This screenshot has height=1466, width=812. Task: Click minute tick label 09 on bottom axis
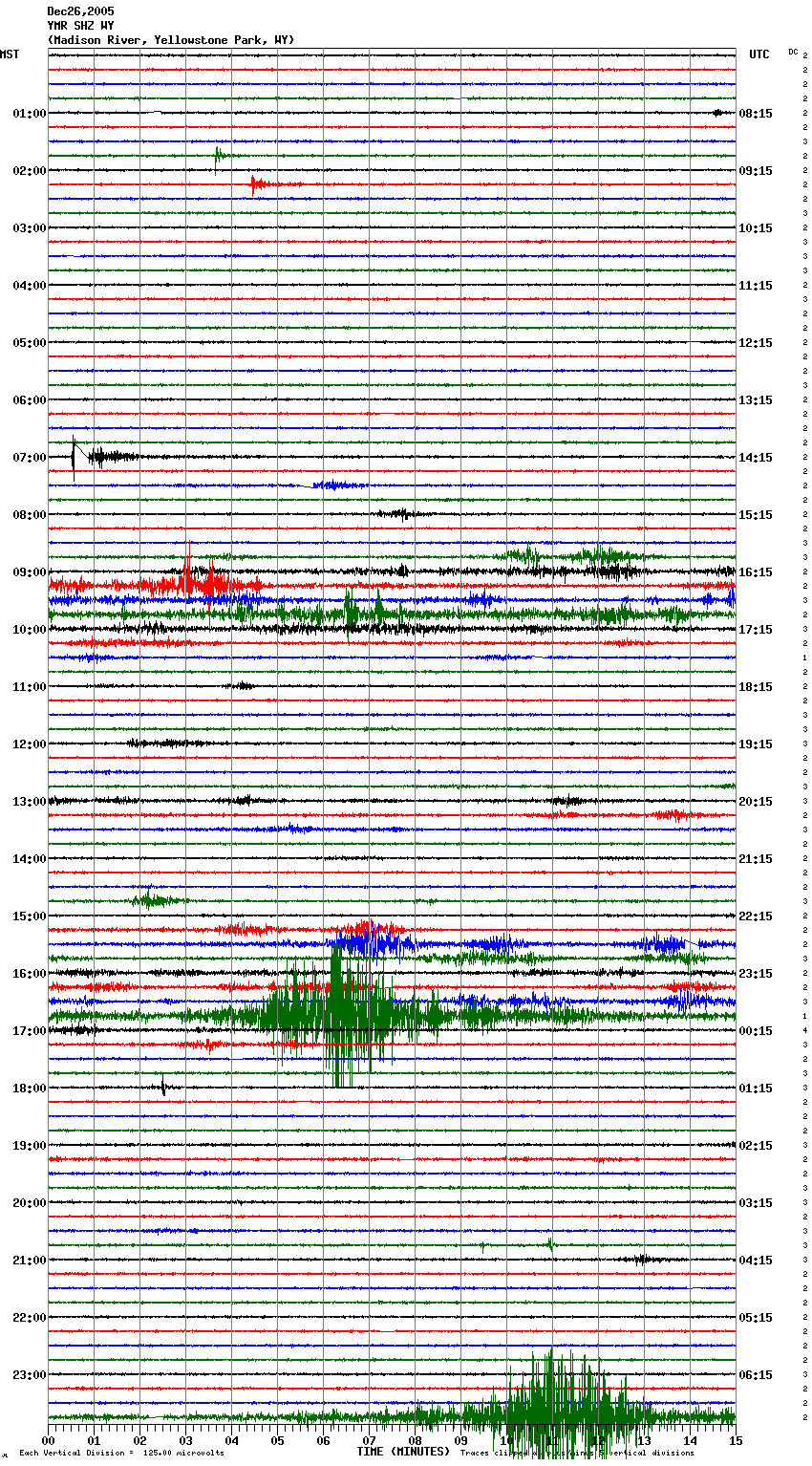(460, 1440)
